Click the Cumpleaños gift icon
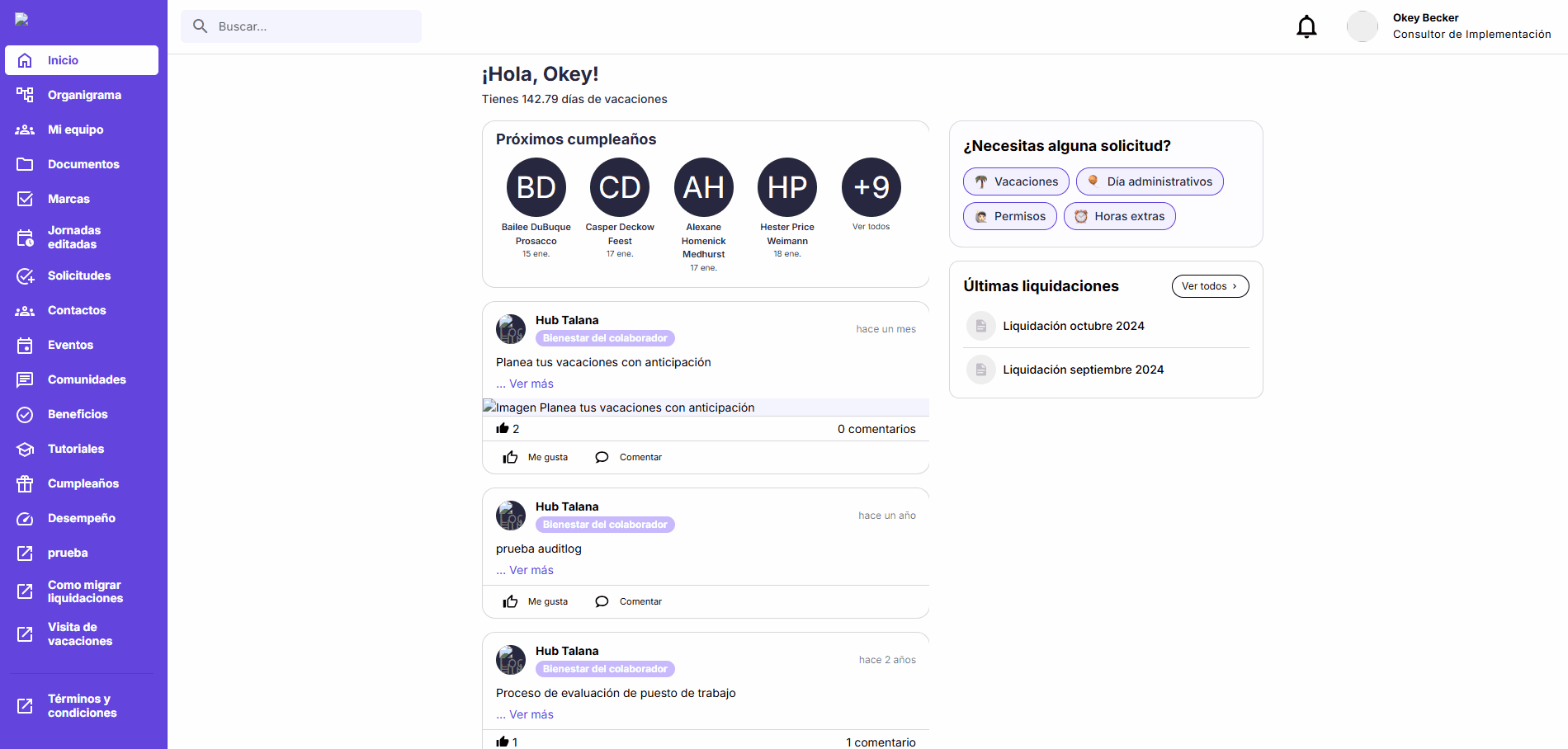 (x=25, y=483)
